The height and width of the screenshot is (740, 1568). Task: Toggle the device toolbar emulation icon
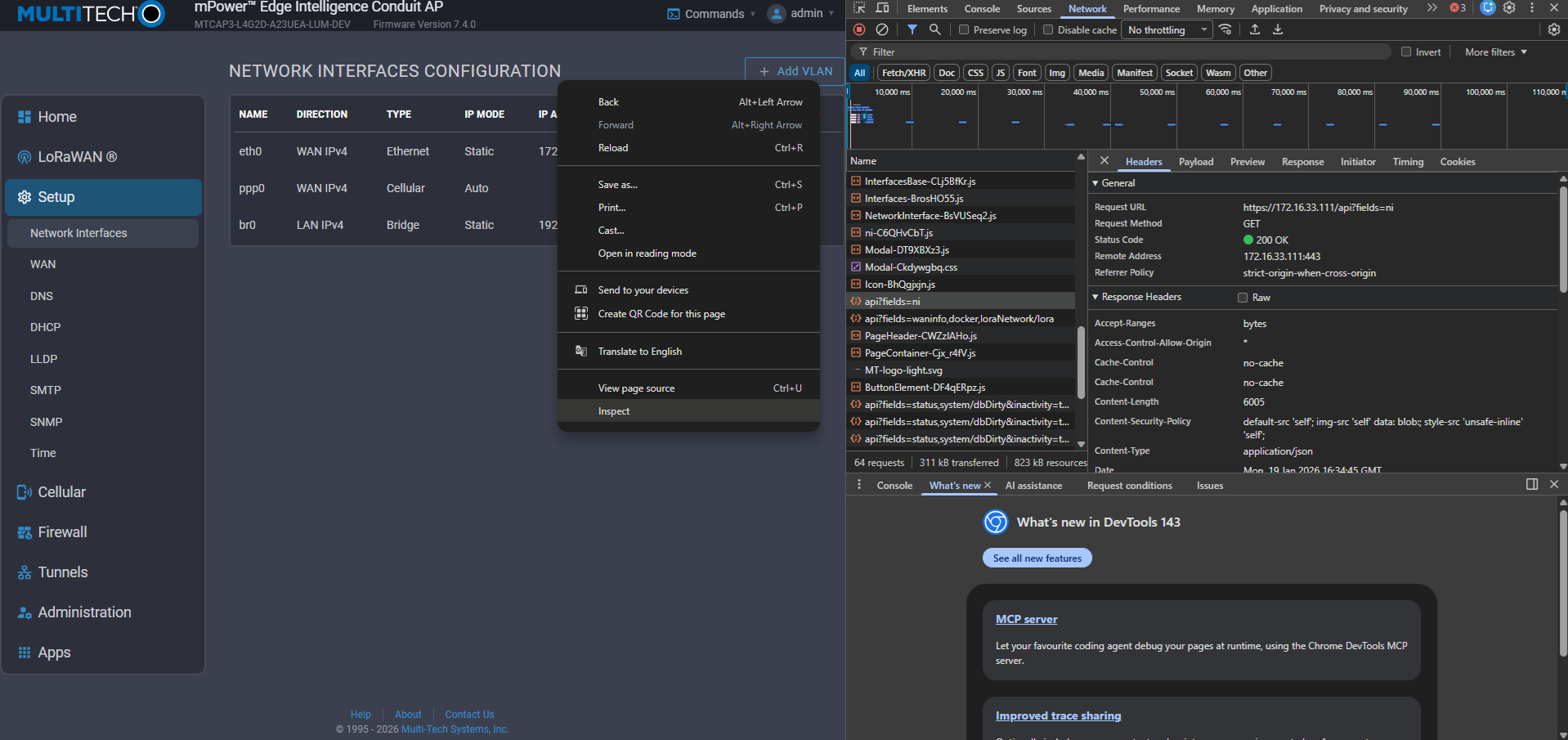point(883,8)
